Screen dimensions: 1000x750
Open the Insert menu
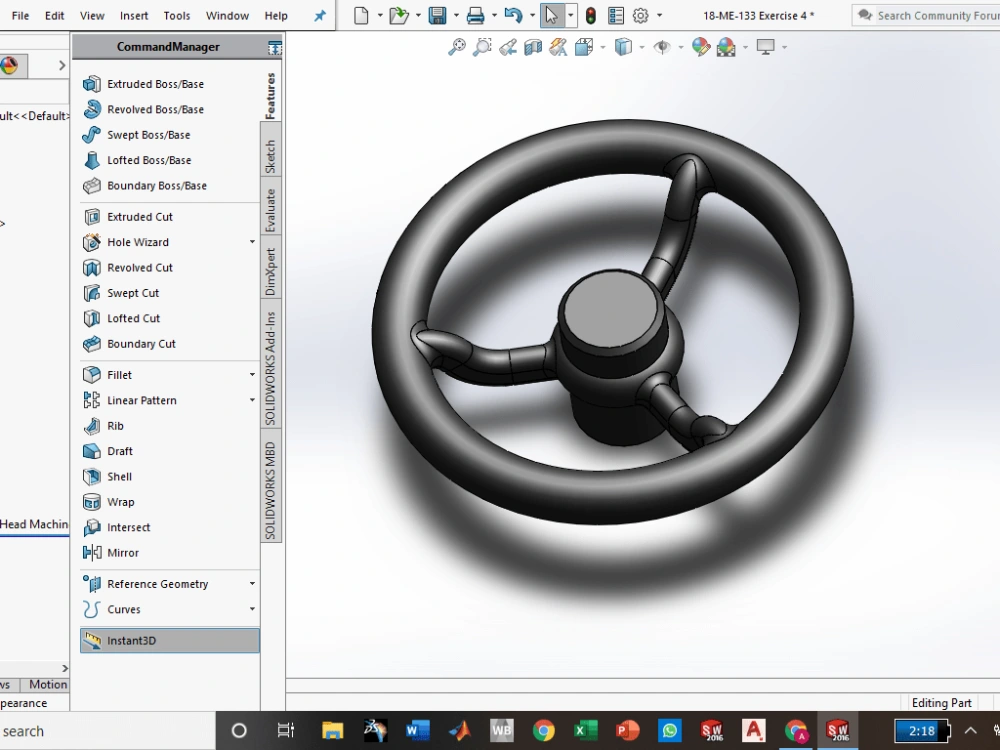[133, 15]
